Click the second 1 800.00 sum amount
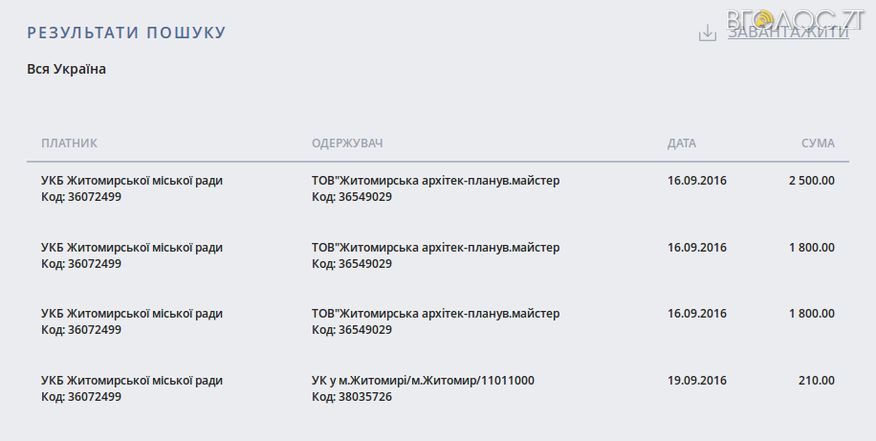This screenshot has height=441, width=876. point(811,313)
